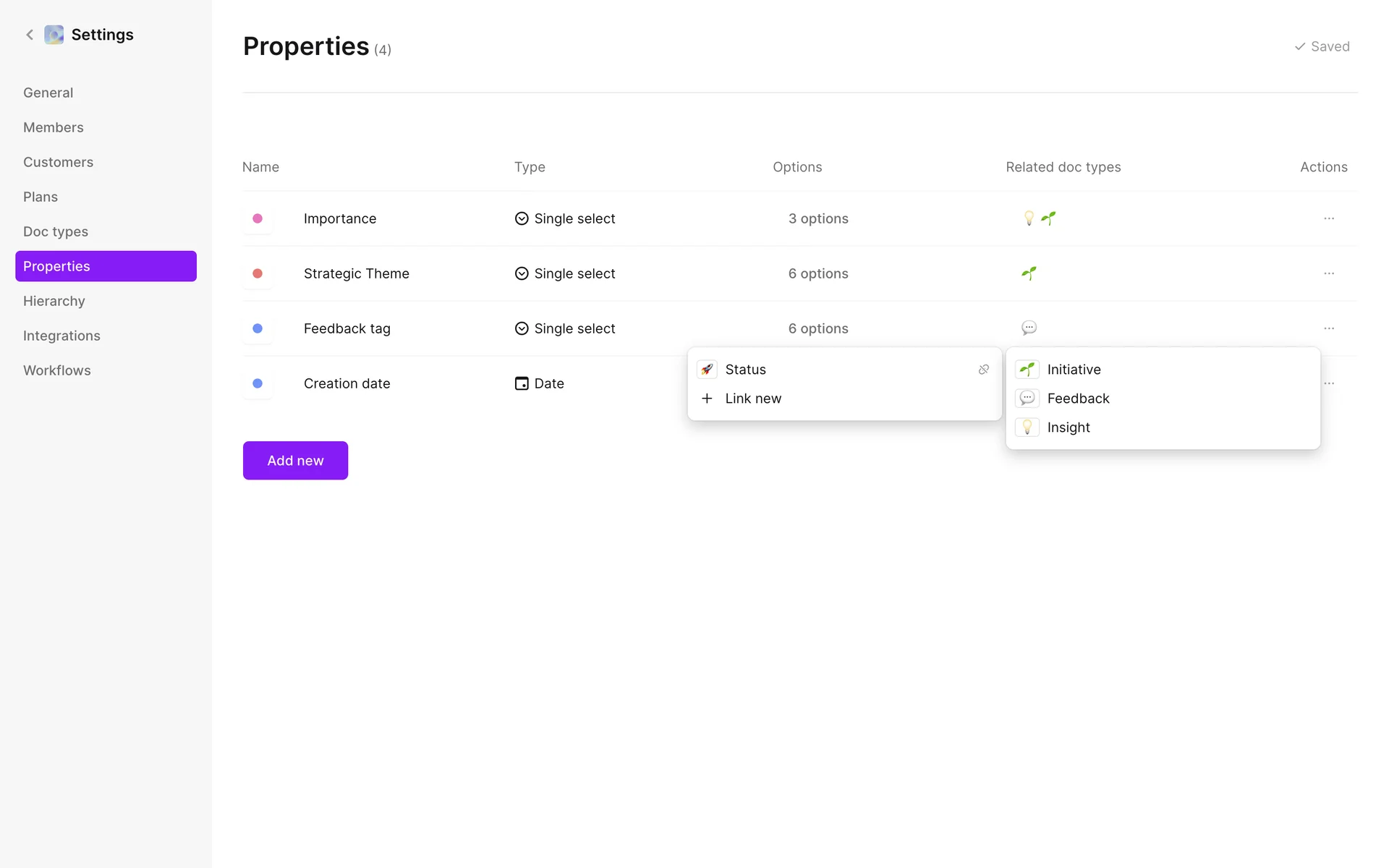Open actions menu for Feedback tag row
Image resolution: width=1389 pixels, height=868 pixels.
(x=1329, y=328)
